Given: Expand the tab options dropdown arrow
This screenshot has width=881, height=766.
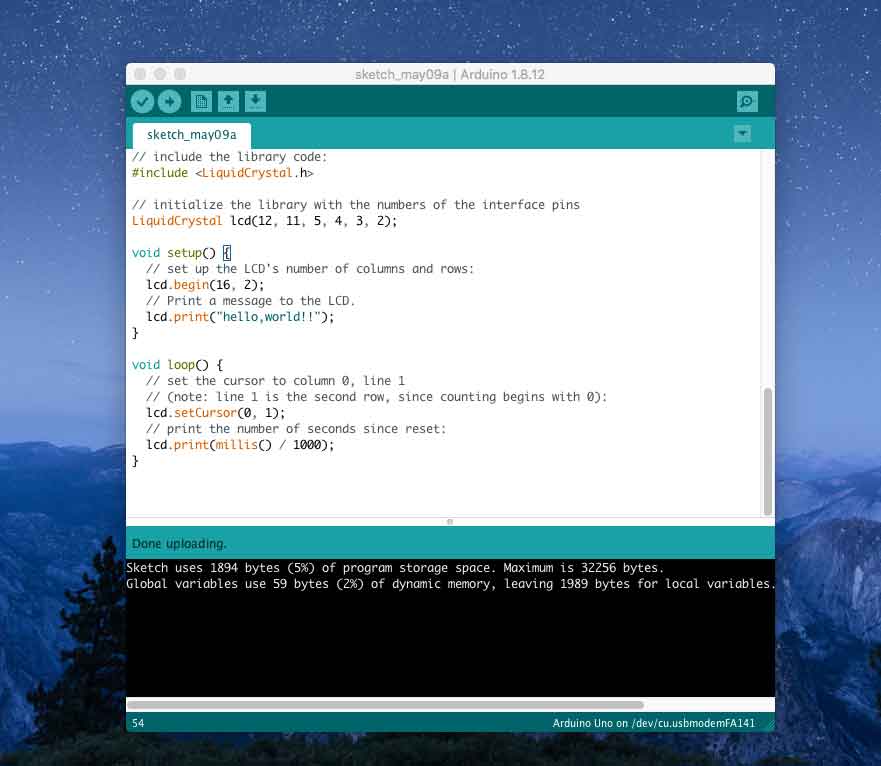Looking at the screenshot, I should tap(742, 134).
